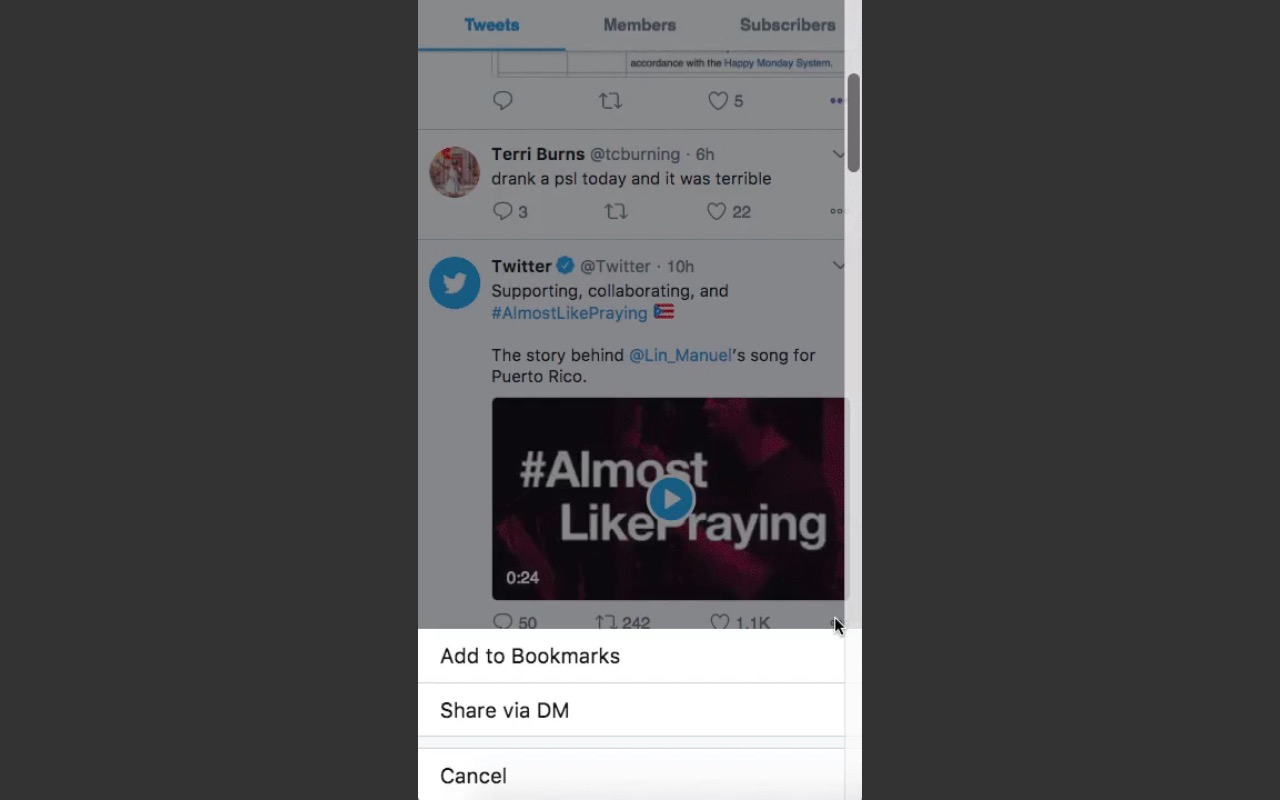This screenshot has height=800, width=1280.
Task: Reply to Terri Burns' psl tweet
Action: [x=503, y=211]
